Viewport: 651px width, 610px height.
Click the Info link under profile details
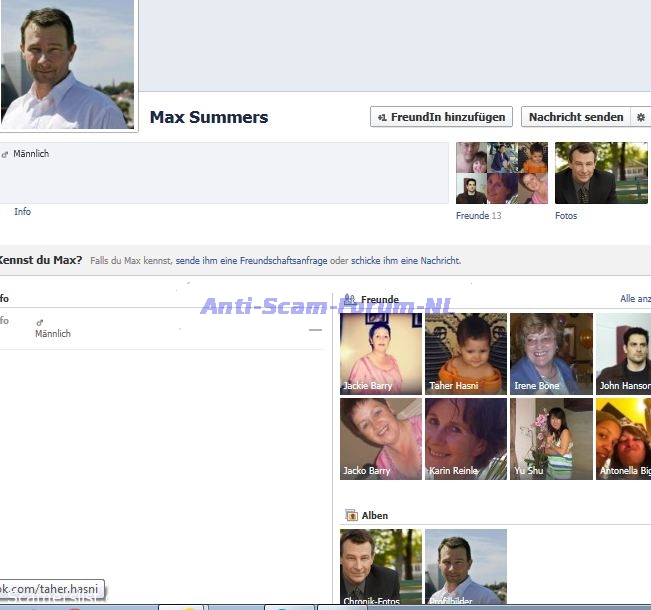[x=22, y=212]
